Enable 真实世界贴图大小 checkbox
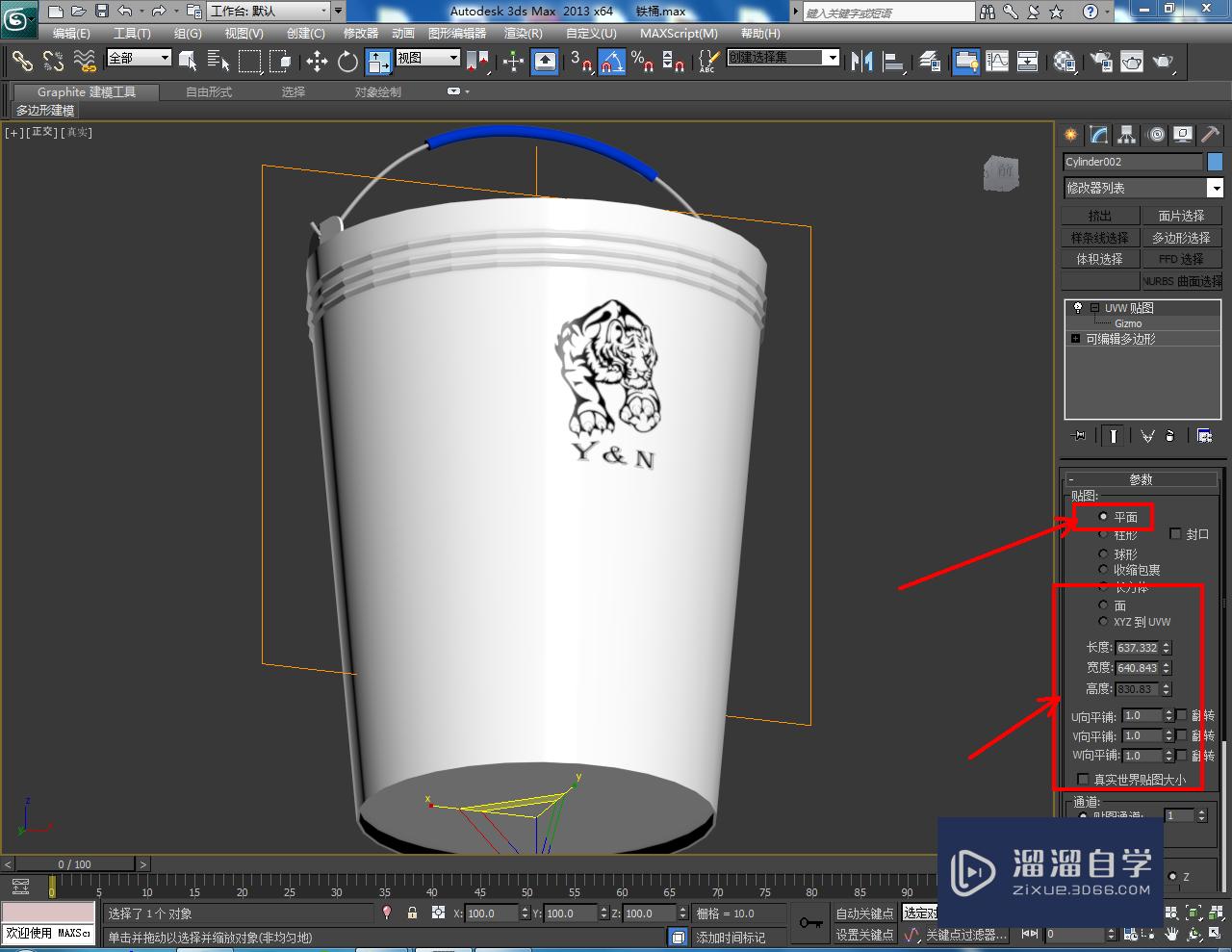The width and height of the screenshot is (1232, 952). [1083, 780]
